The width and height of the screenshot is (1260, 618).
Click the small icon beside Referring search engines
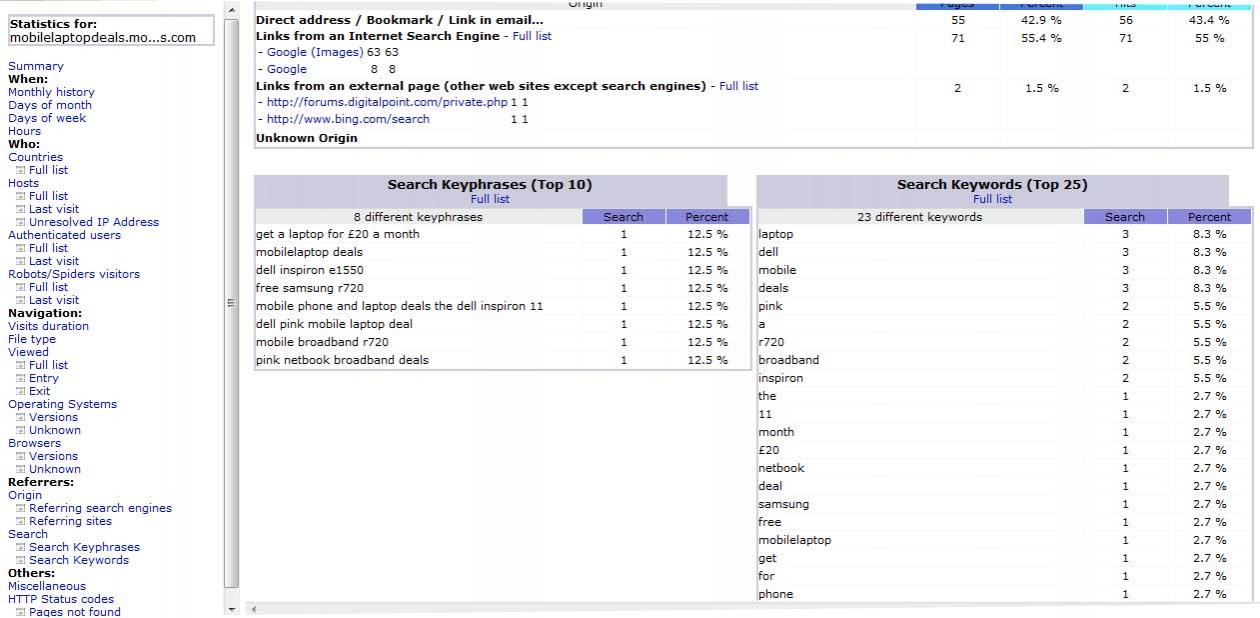(x=20, y=508)
